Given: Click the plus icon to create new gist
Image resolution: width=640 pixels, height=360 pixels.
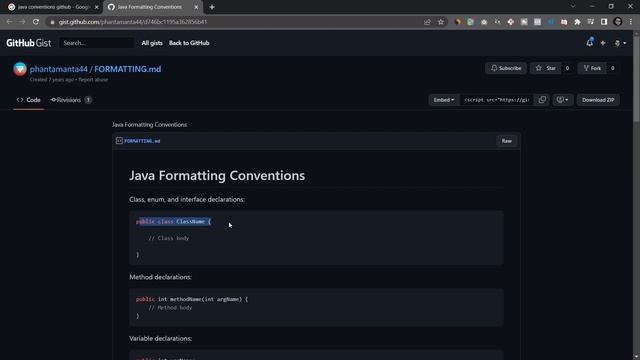Looking at the screenshot, I should [603, 43].
